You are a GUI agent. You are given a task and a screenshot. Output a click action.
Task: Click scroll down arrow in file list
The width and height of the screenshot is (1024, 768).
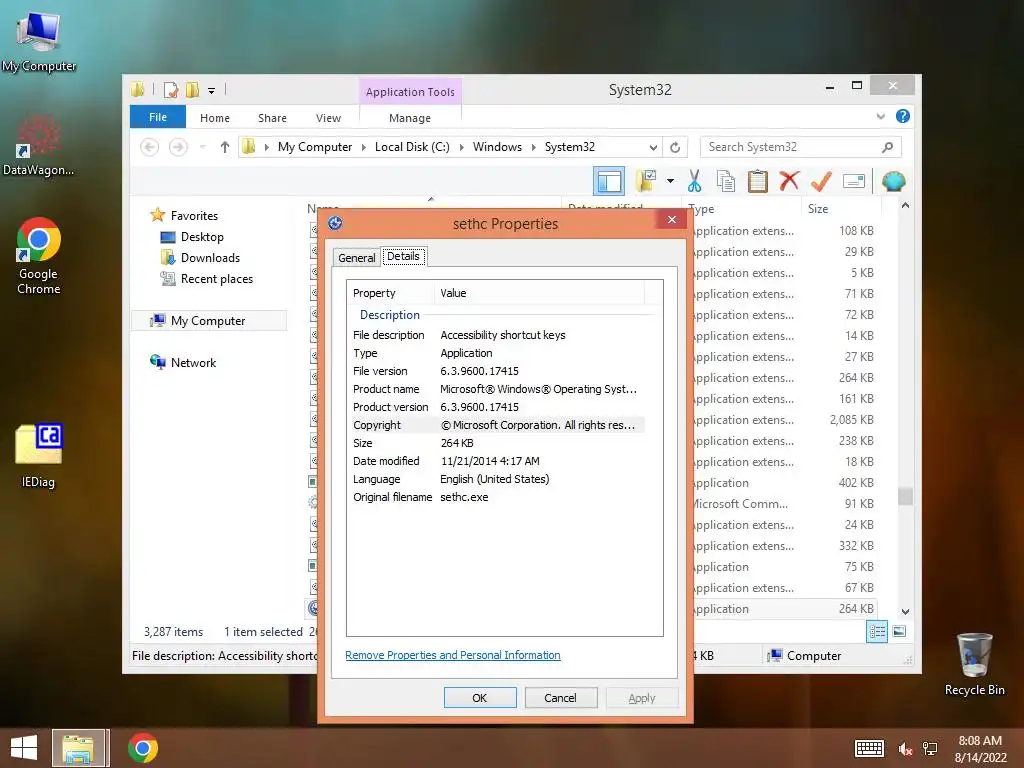[905, 611]
